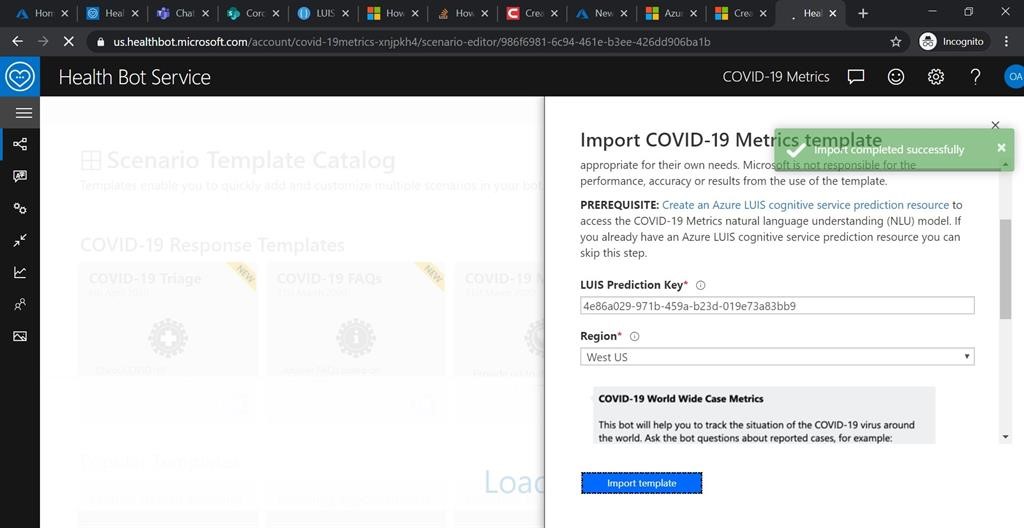Open the resources image sidebar icon

click(20, 337)
